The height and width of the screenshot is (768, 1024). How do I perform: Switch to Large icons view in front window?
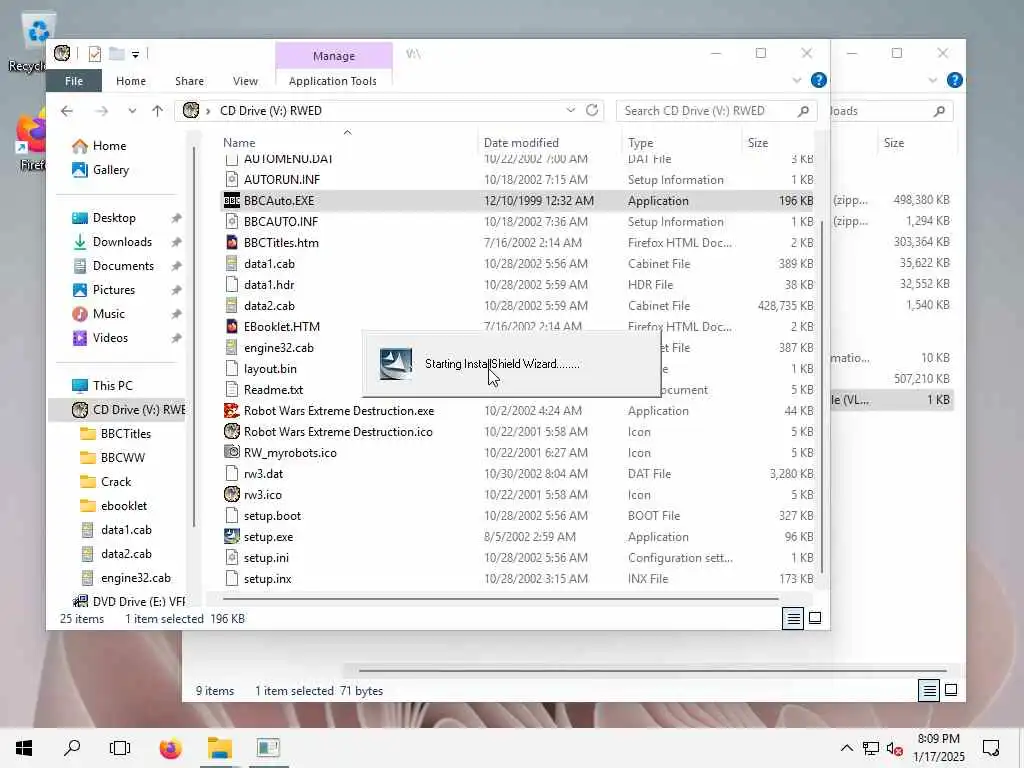tap(815, 618)
